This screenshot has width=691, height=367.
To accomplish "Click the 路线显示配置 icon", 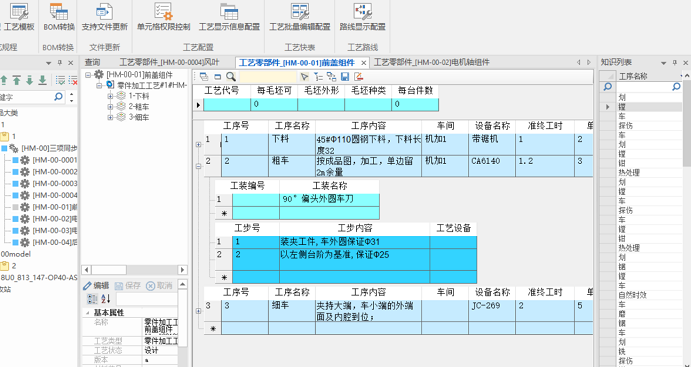I will (x=362, y=11).
